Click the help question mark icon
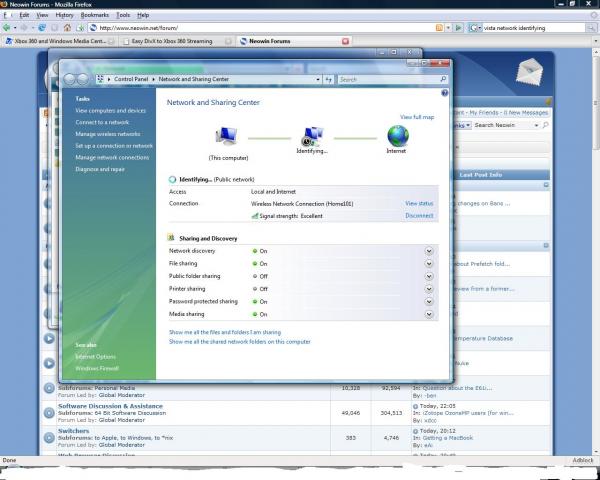This screenshot has width=600, height=480. [444, 93]
